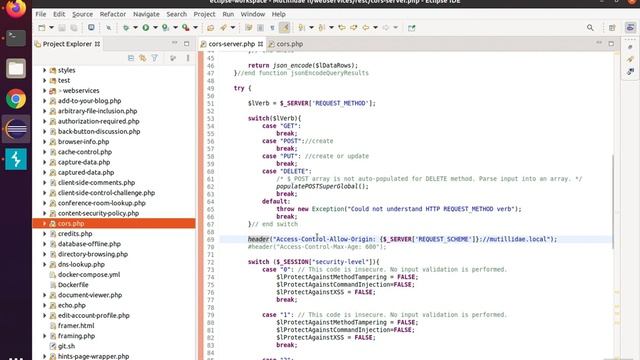
Task: Open Files from the Ubuntu dock
Action: 16,69
